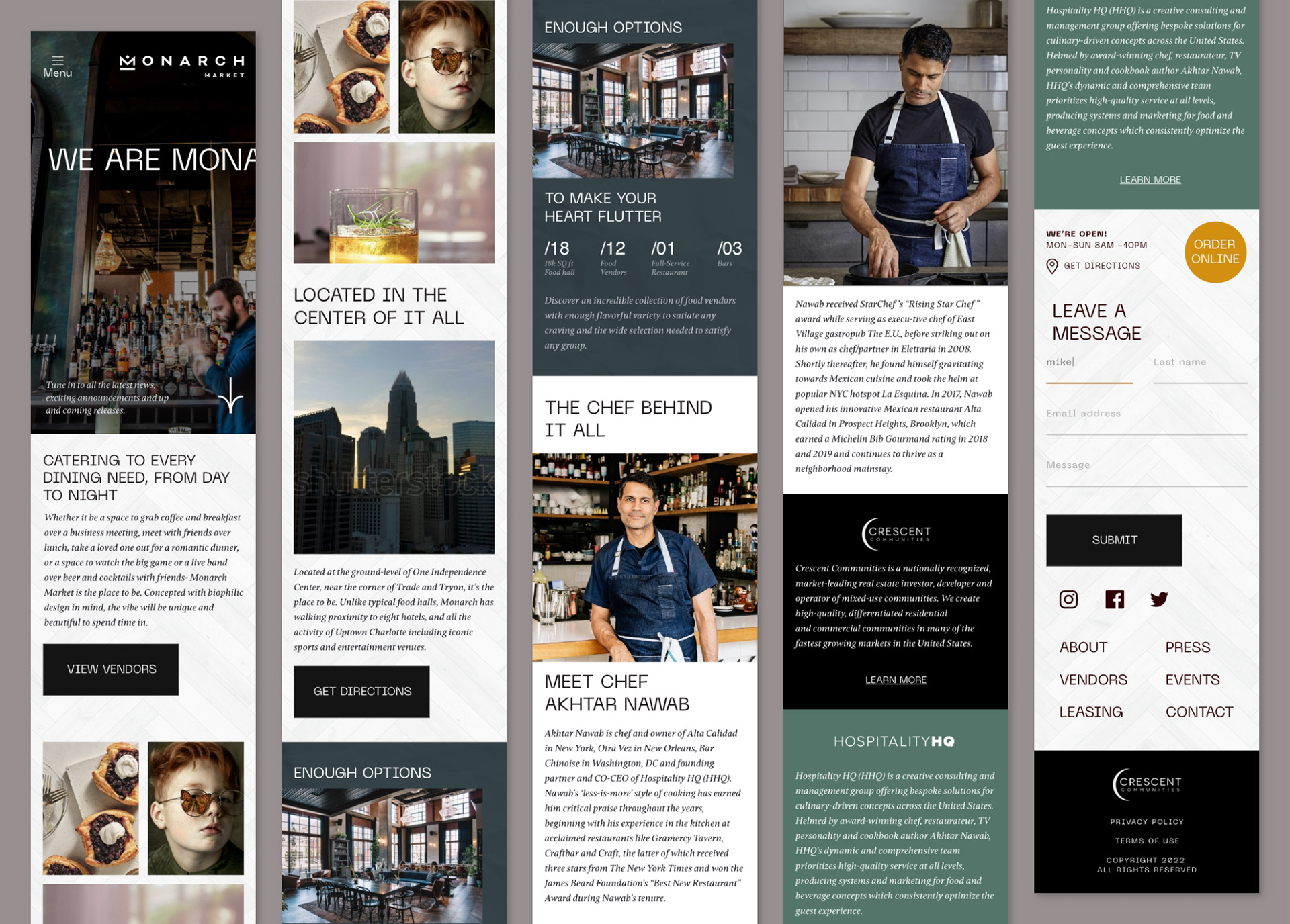The height and width of the screenshot is (924, 1290).
Task: Click the Terms of Use link
Action: (1146, 841)
